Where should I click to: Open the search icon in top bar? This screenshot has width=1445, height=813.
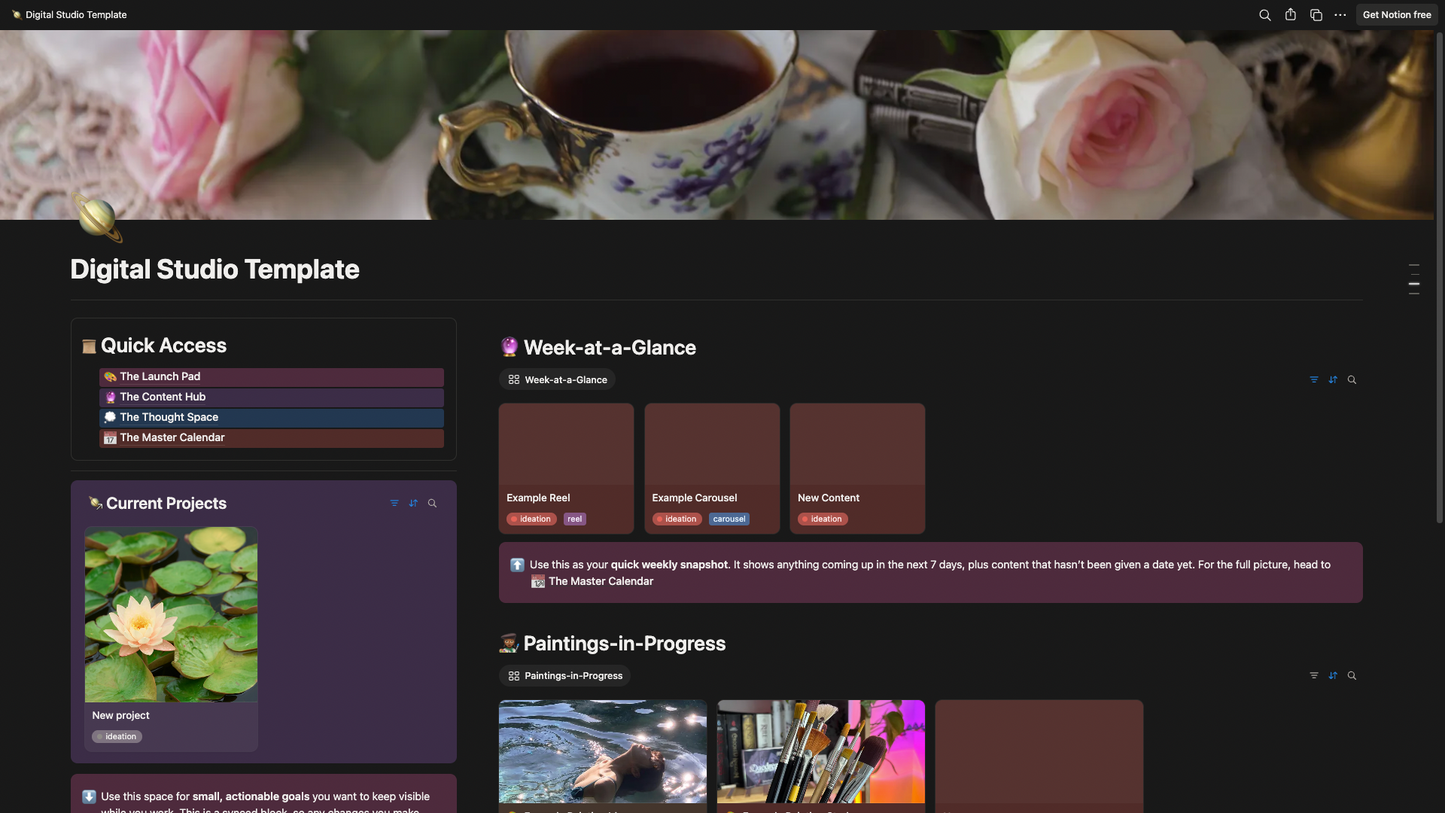point(1264,15)
